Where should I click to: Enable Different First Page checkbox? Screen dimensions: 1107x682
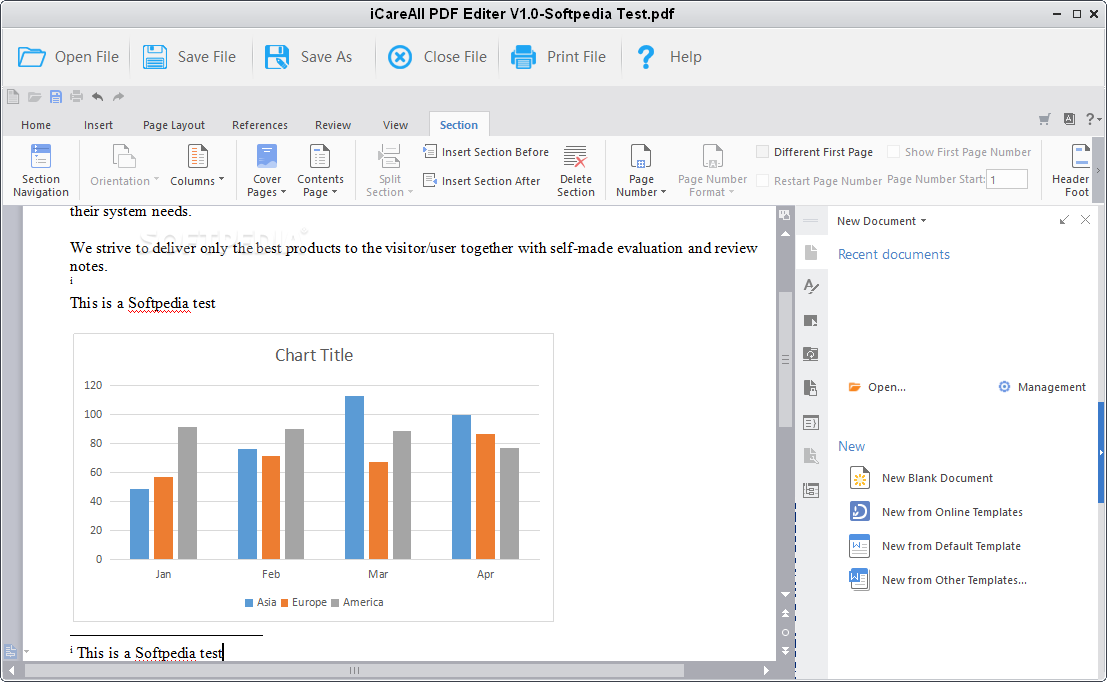762,152
